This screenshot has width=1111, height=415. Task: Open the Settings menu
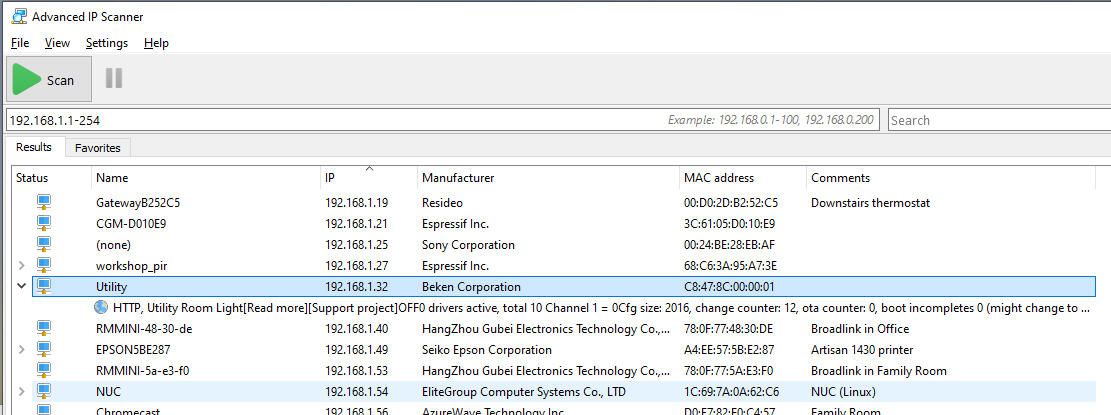point(107,42)
